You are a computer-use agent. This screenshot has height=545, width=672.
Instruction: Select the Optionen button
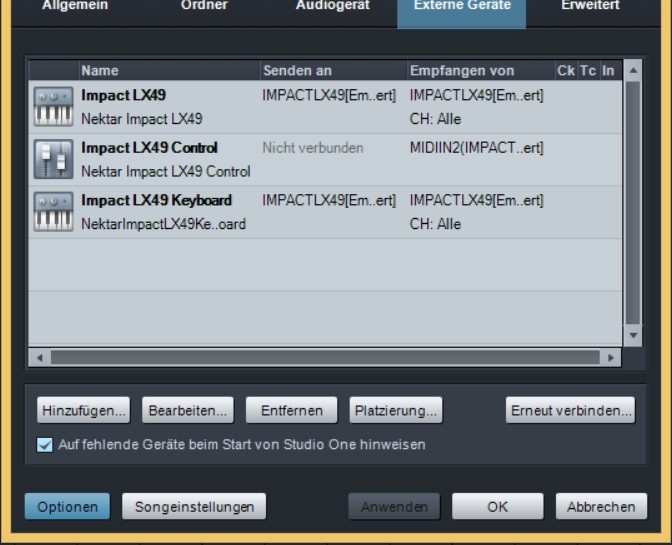coord(67,506)
